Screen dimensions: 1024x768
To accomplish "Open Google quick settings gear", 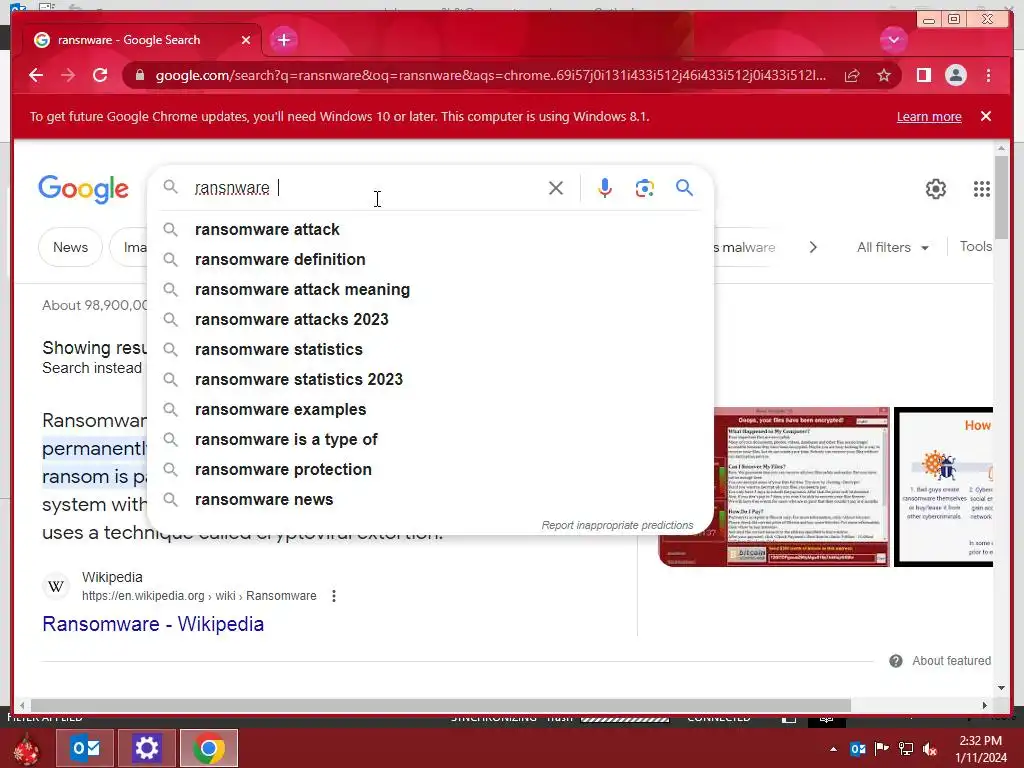I will tap(936, 189).
